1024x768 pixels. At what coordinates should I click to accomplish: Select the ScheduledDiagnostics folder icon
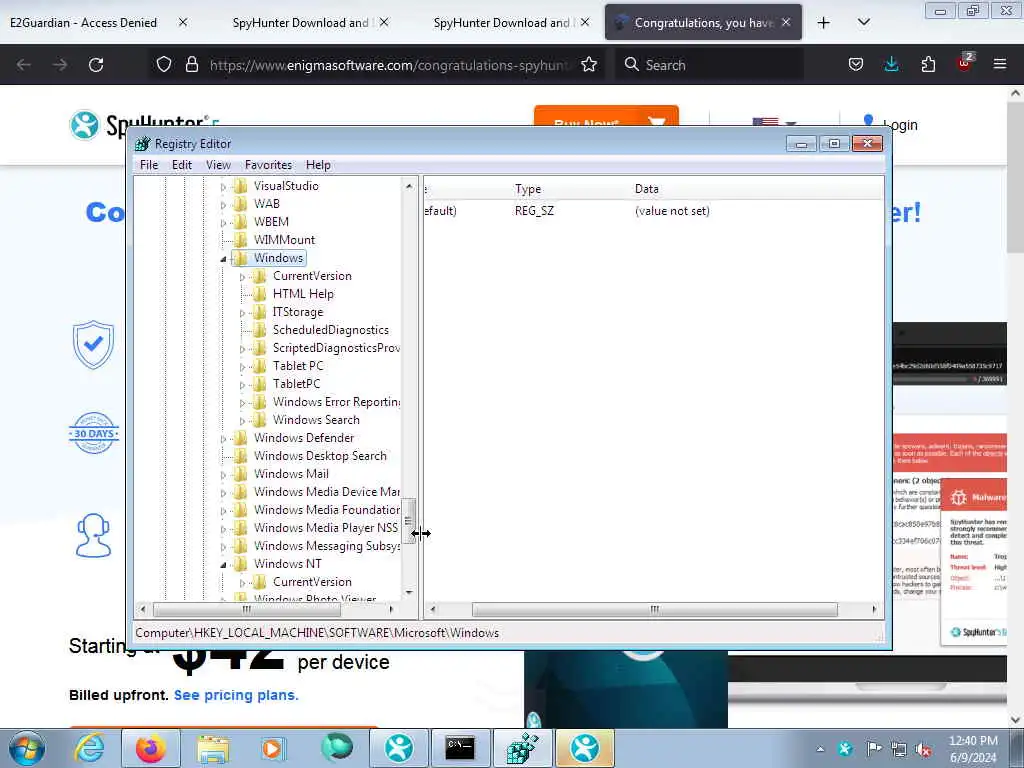tap(260, 330)
